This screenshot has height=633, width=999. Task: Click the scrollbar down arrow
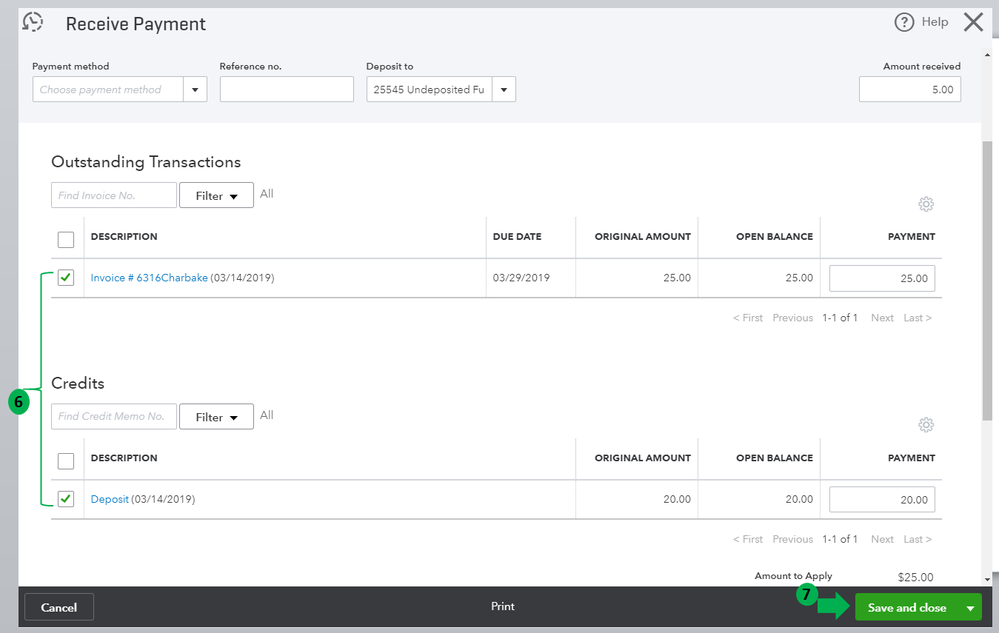pyautogui.click(x=987, y=579)
